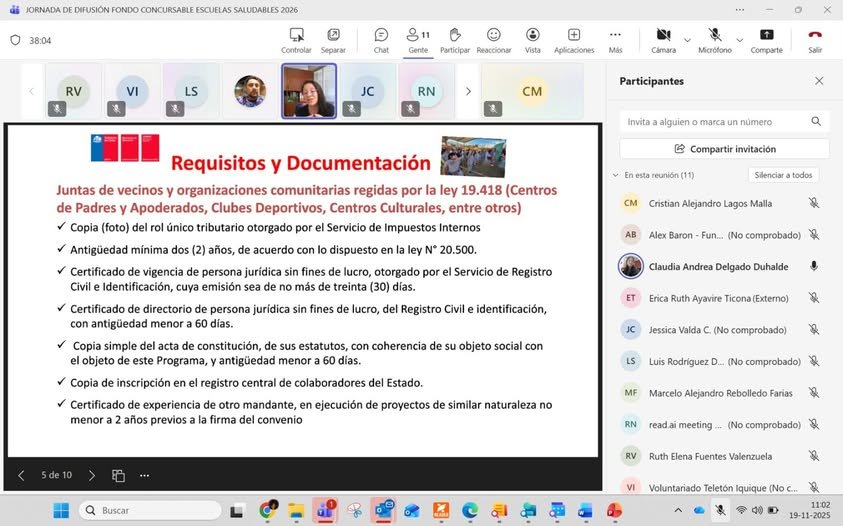
Task: Unmute using the Micrófono button
Action: pos(714,40)
